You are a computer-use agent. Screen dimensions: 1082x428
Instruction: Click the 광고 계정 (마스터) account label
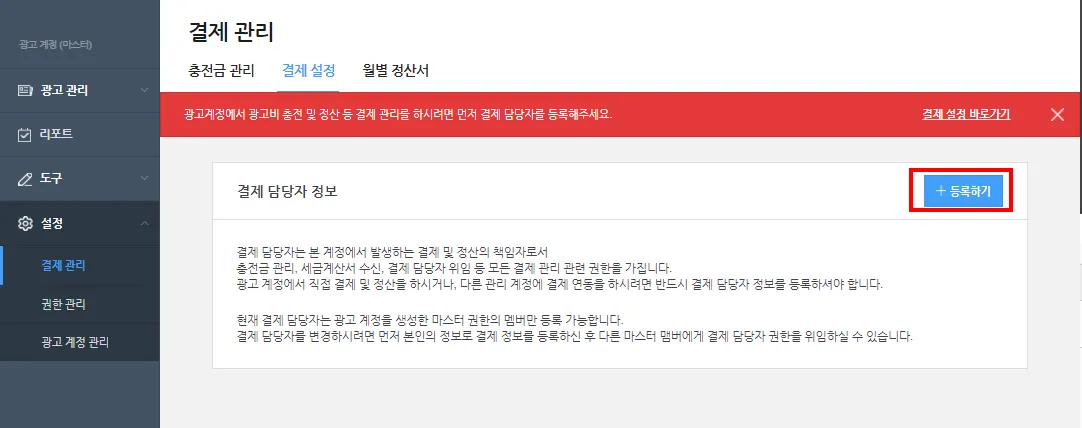tap(56, 46)
